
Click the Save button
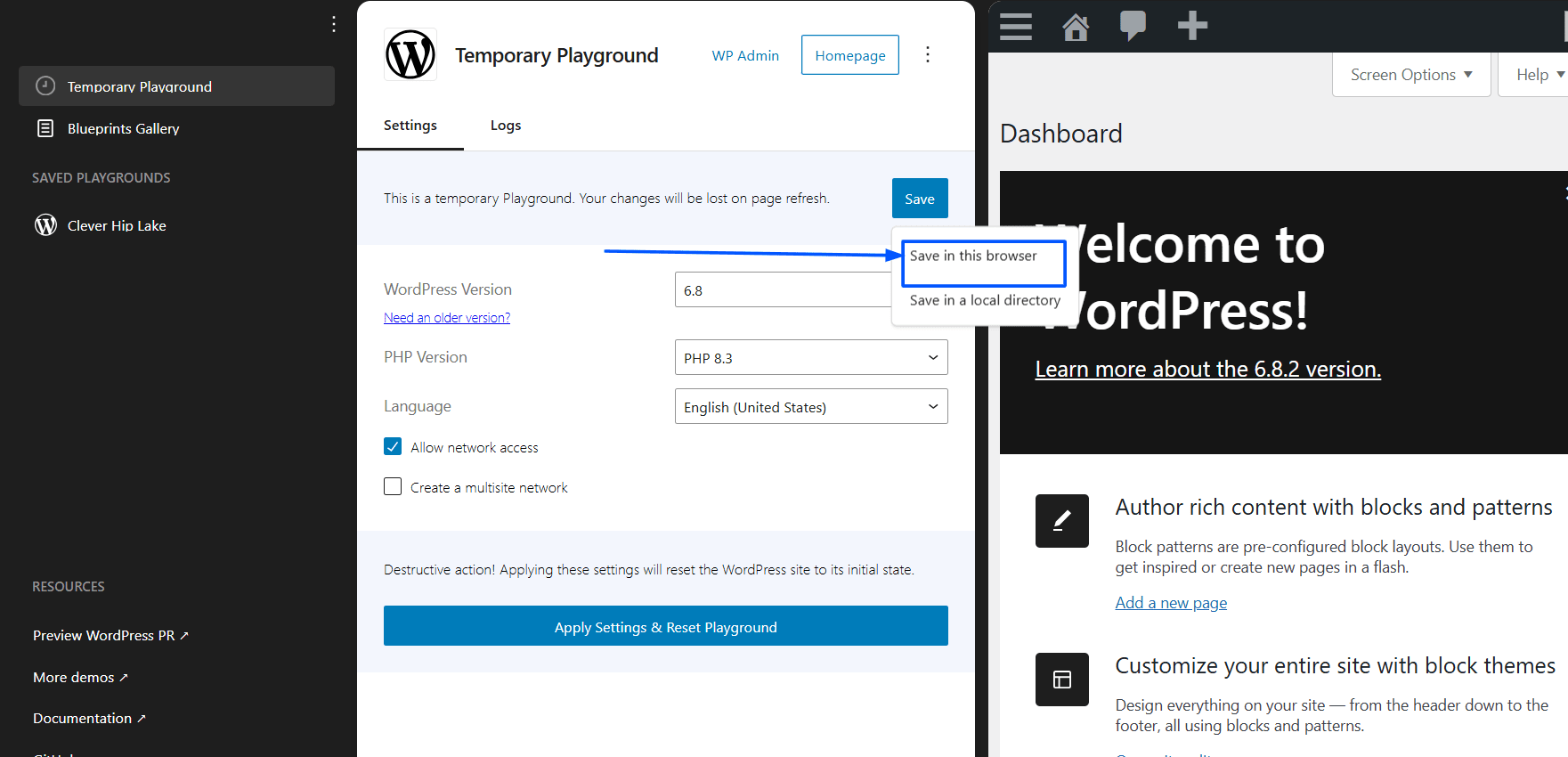(920, 199)
